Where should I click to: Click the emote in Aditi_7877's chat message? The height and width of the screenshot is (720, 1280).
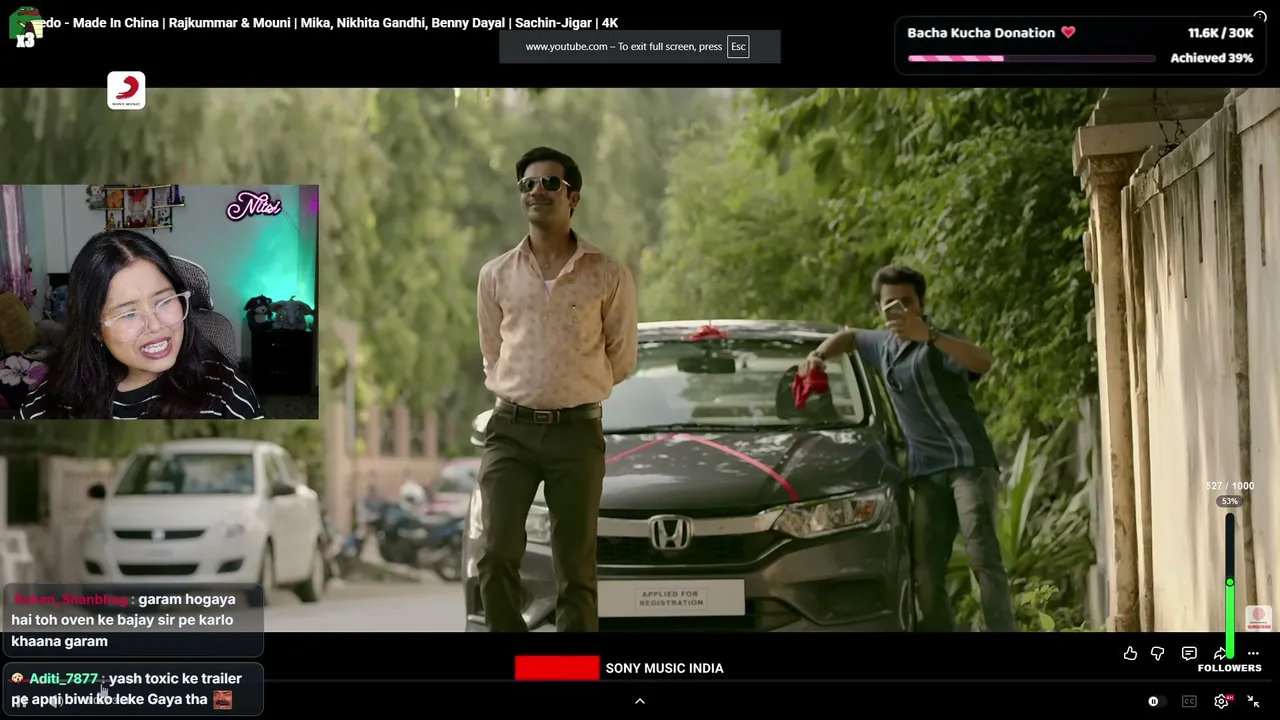tap(222, 699)
